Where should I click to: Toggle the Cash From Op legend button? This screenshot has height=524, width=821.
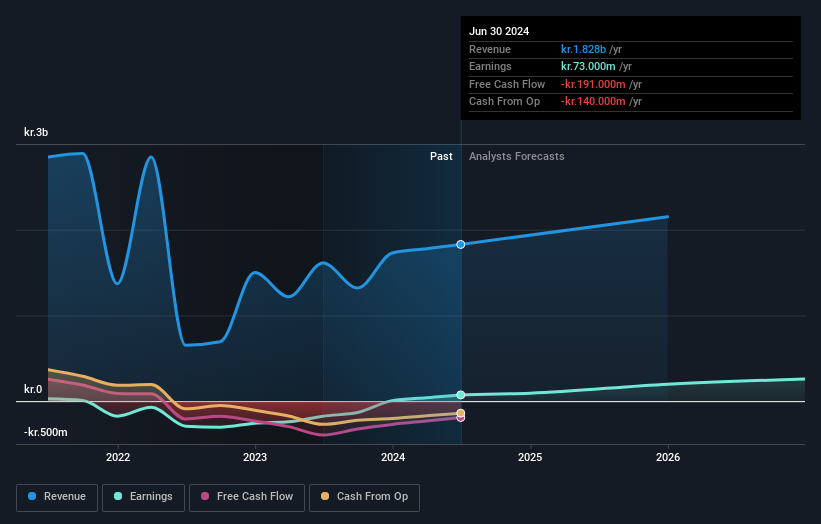(x=364, y=497)
